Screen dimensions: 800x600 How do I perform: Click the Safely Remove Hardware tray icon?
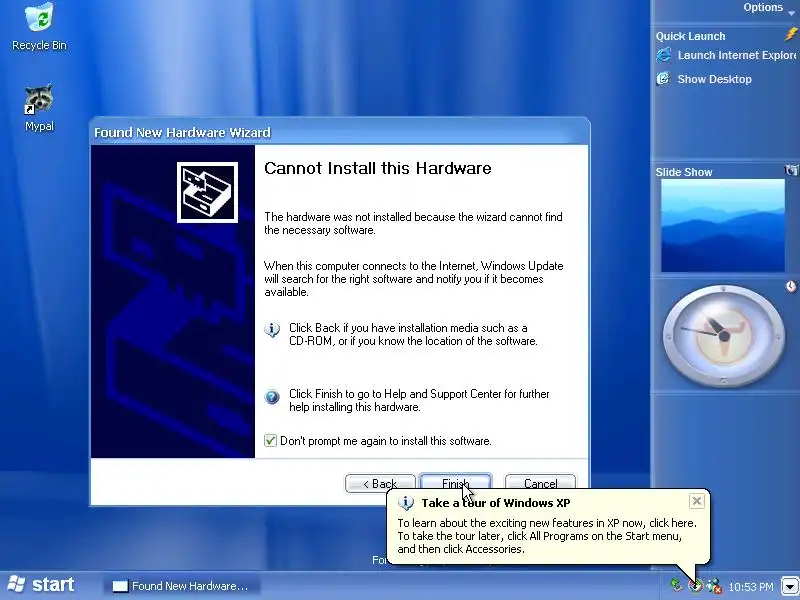click(677, 585)
